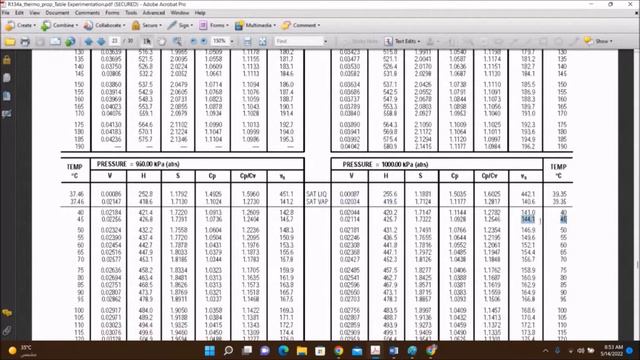
Task: Open the Tools menu
Action: click(131, 13)
